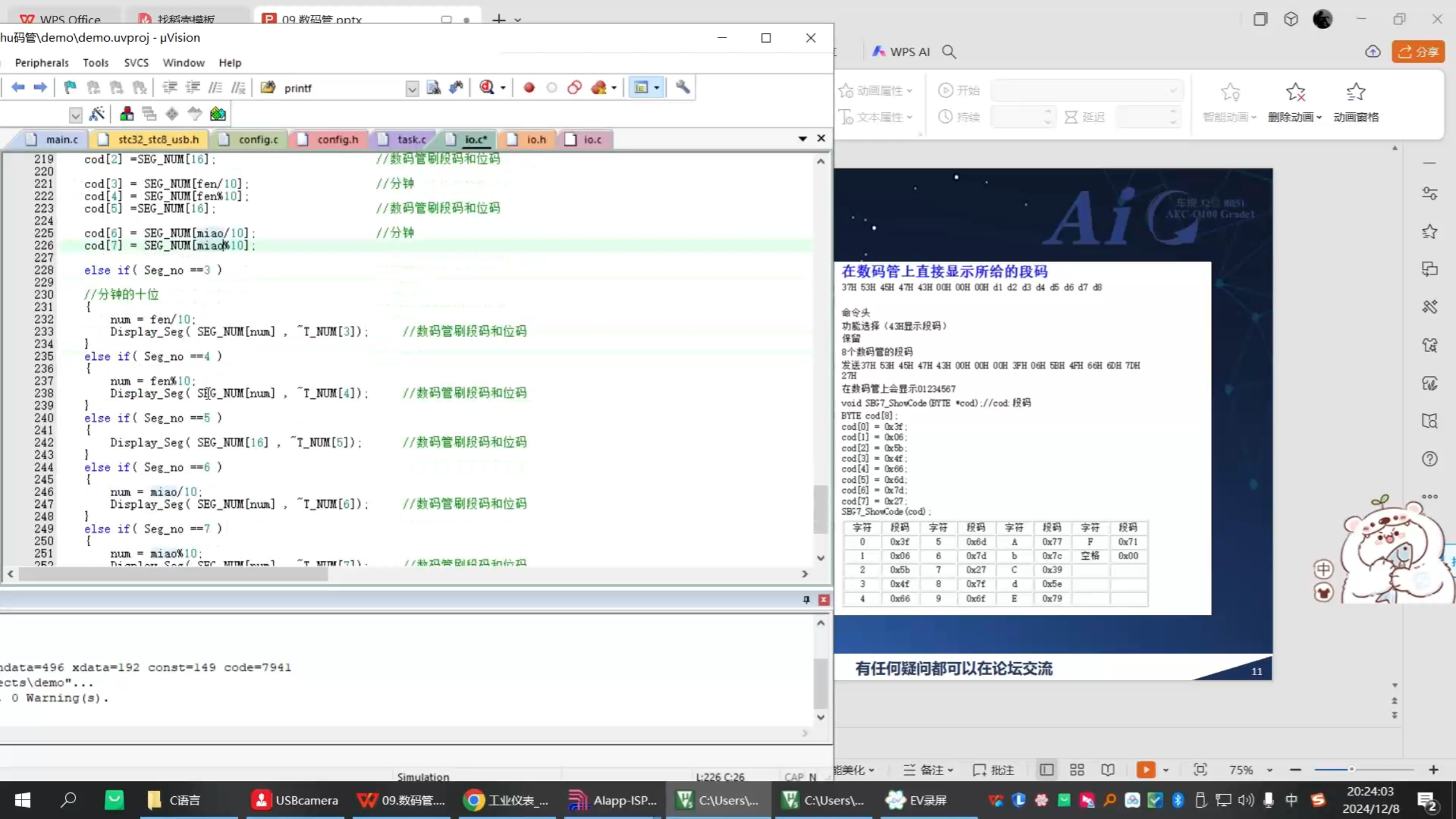Viewport: 1456px width, 819px height.
Task: Open Configuration with the wrench icon
Action: pos(682,87)
